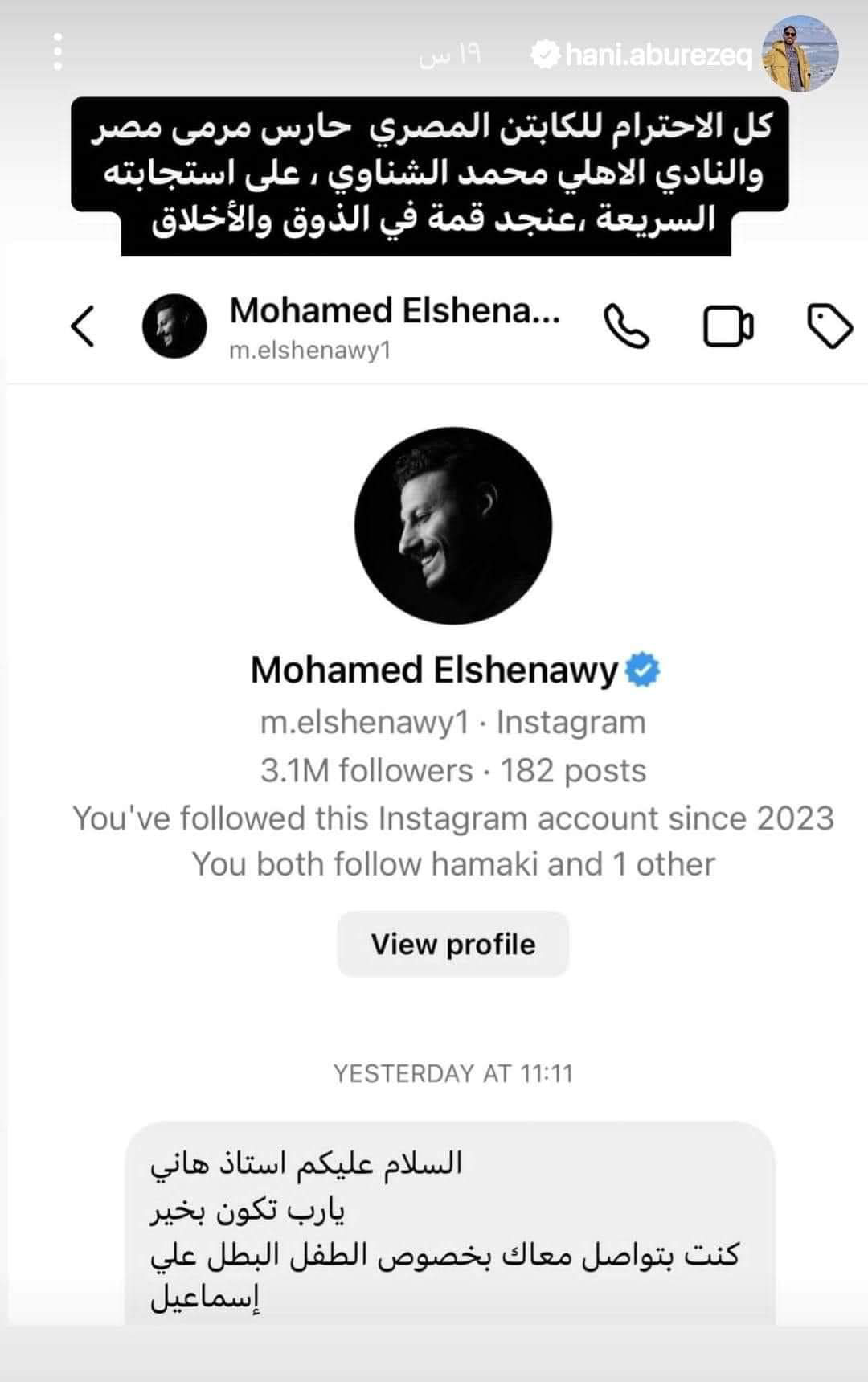Click the "3.1M followers · 182 posts" line
Screen dimensions: 868x1382
453,771
